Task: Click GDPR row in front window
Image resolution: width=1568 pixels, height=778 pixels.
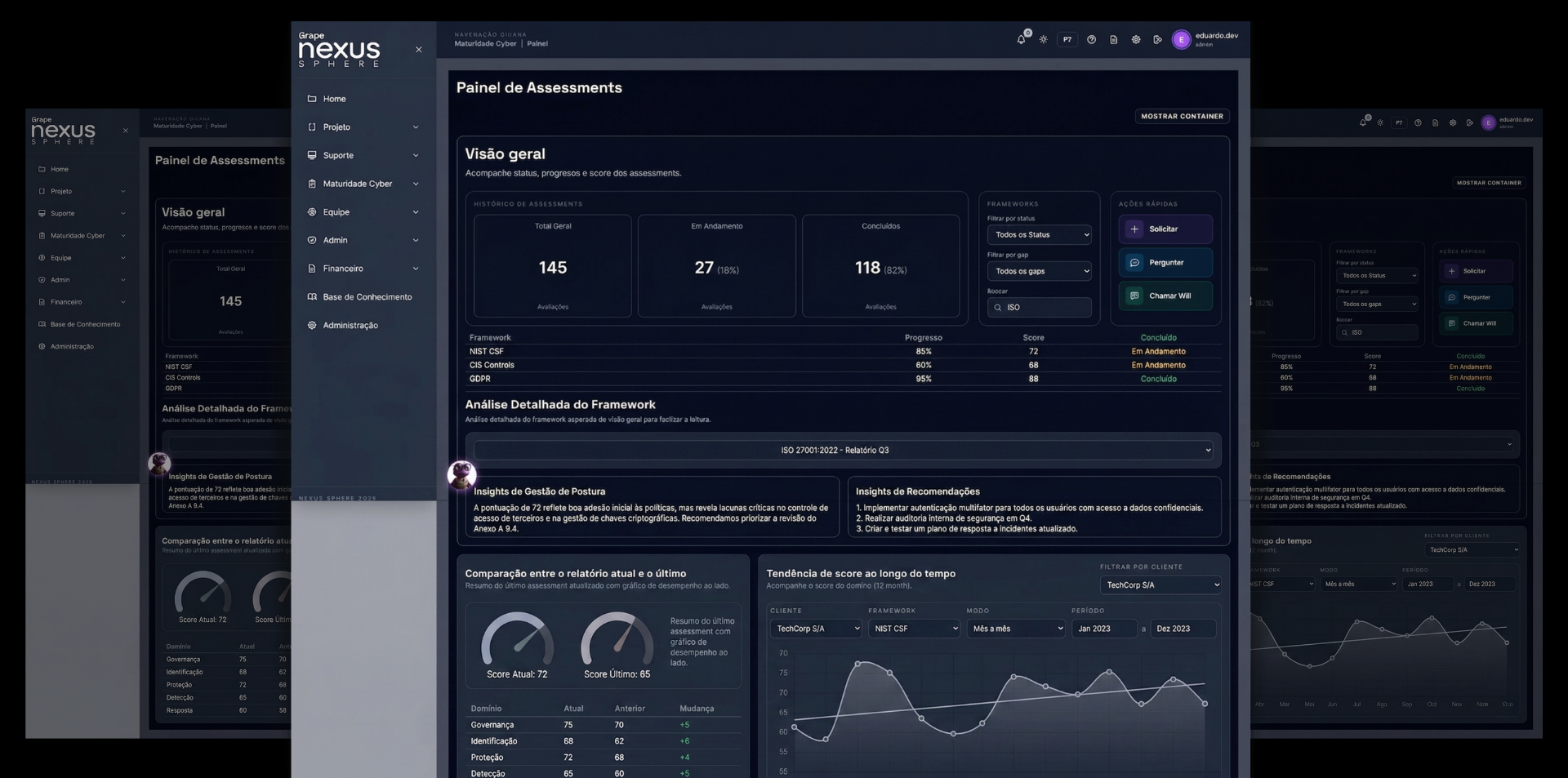Action: point(843,380)
